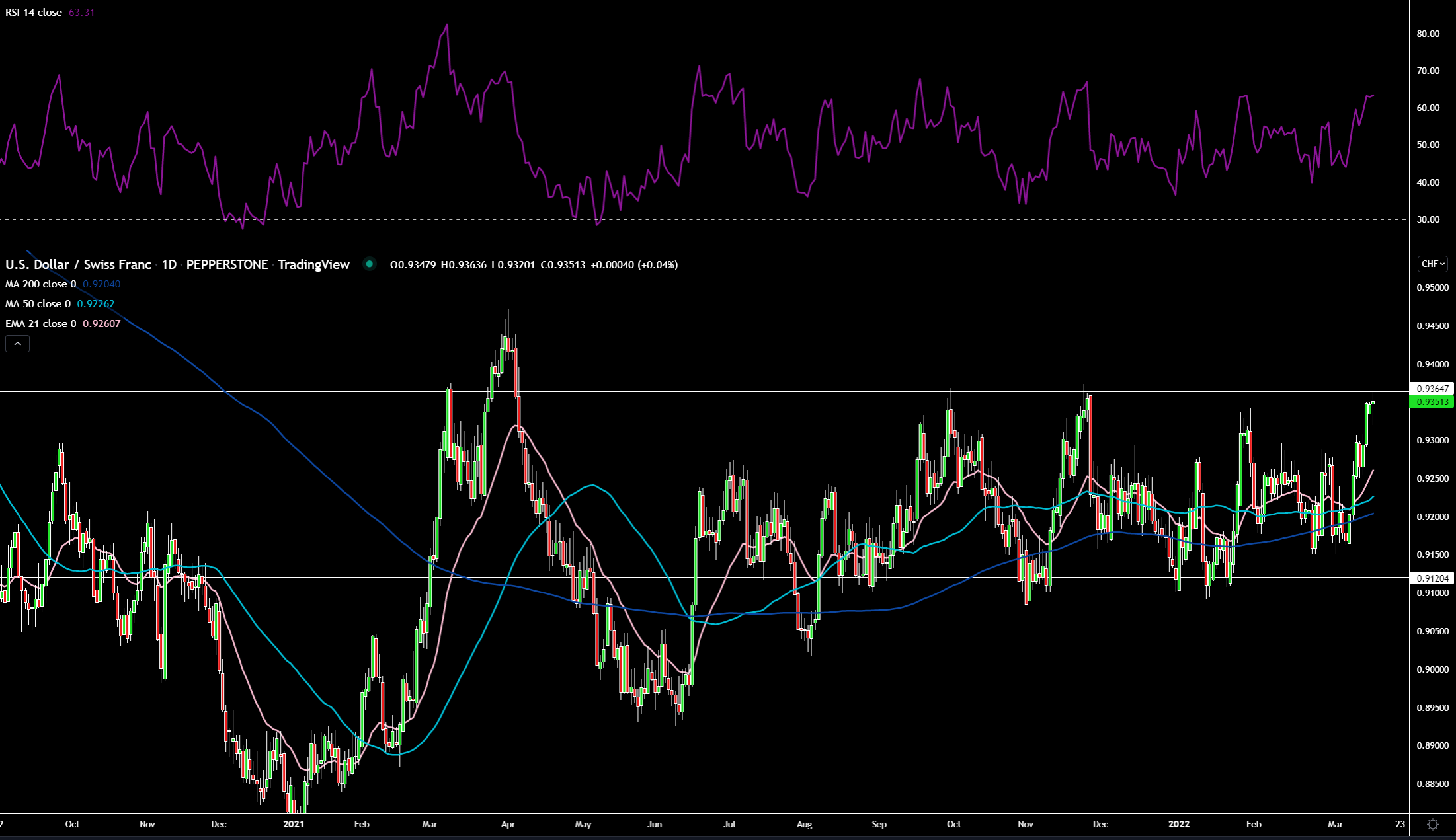
Task: Select the RSI 14 close indicator label
Action: [34, 13]
